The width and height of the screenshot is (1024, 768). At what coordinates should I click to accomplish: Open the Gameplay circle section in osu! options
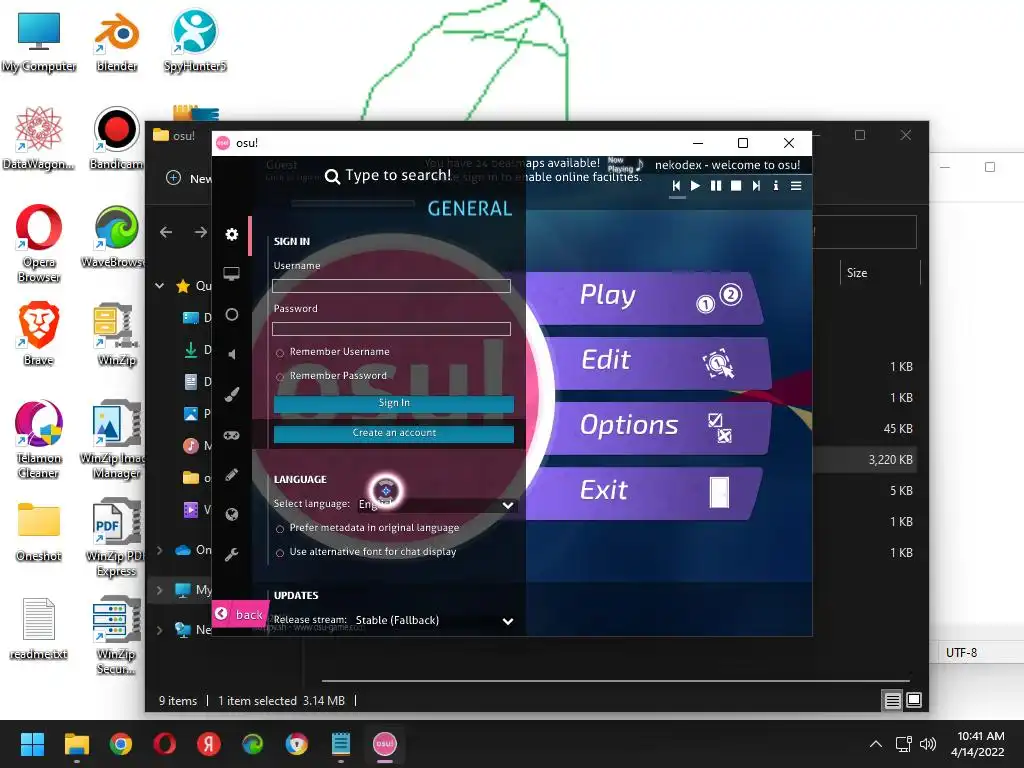(x=232, y=315)
